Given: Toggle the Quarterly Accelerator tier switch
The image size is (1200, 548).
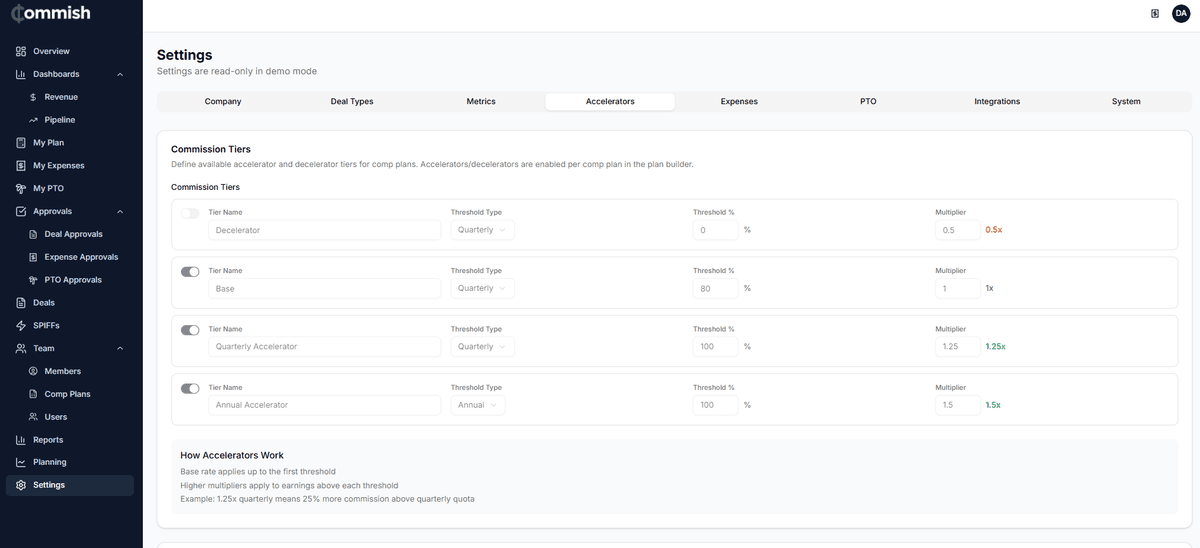Looking at the screenshot, I should 190,330.
